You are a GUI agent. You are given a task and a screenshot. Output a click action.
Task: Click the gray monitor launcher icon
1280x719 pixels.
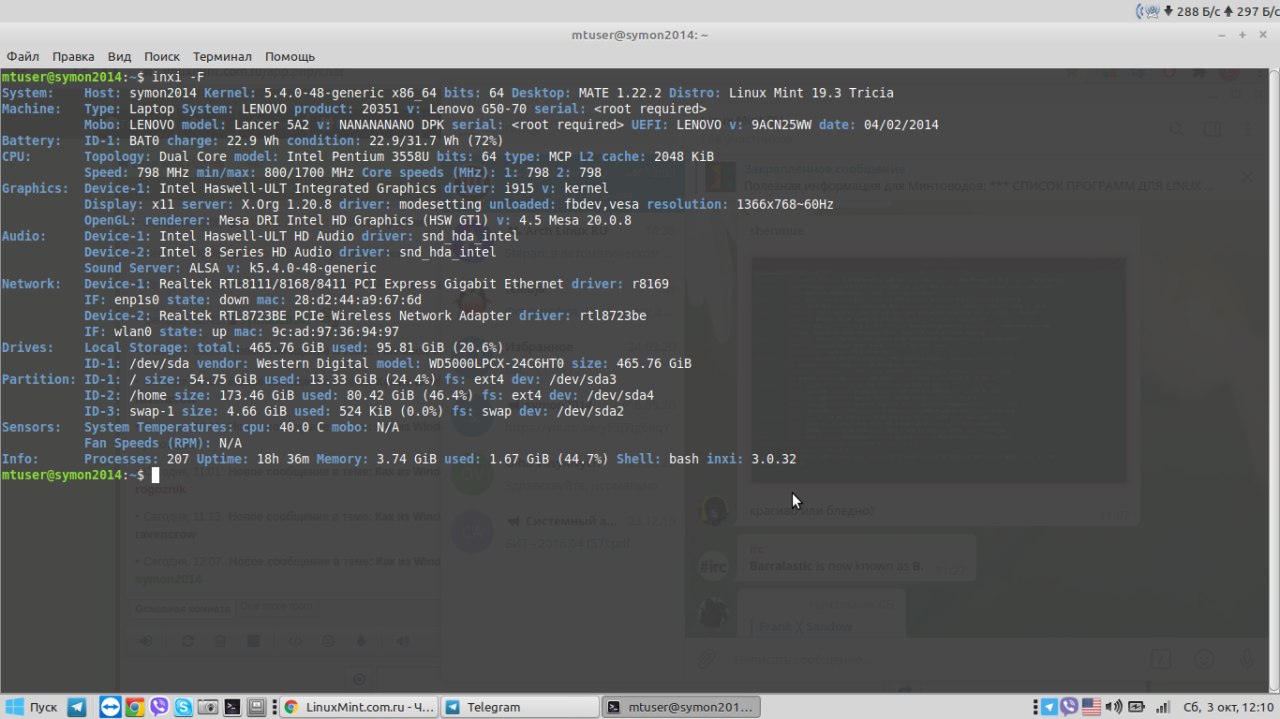pyautogui.click(x=256, y=707)
